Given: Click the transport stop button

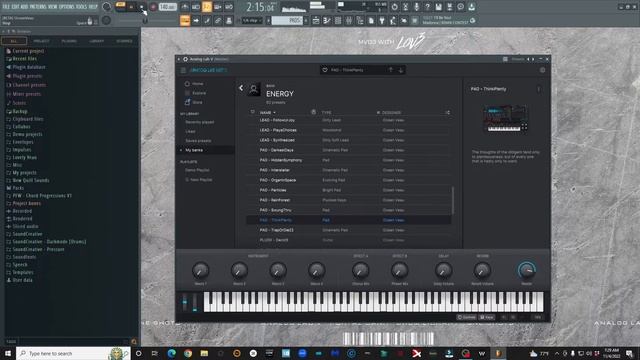Looking at the screenshot, I should pyautogui.click(x=142, y=7).
